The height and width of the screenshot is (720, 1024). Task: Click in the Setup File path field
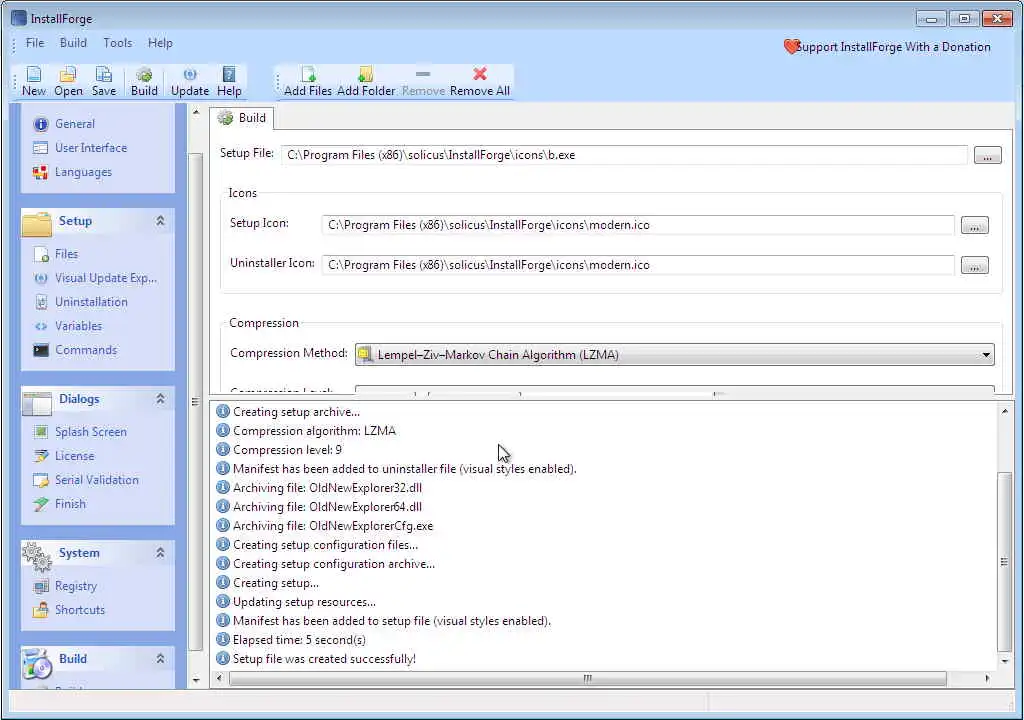click(624, 155)
